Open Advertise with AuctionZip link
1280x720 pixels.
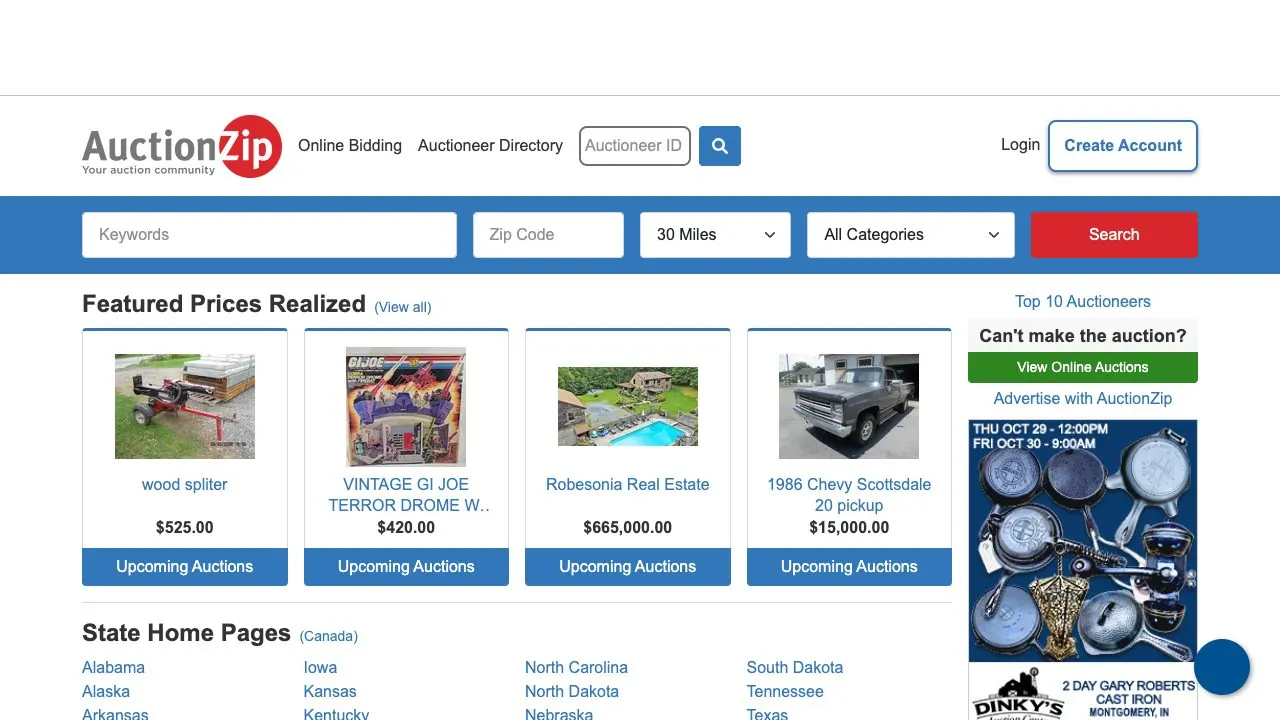1083,398
